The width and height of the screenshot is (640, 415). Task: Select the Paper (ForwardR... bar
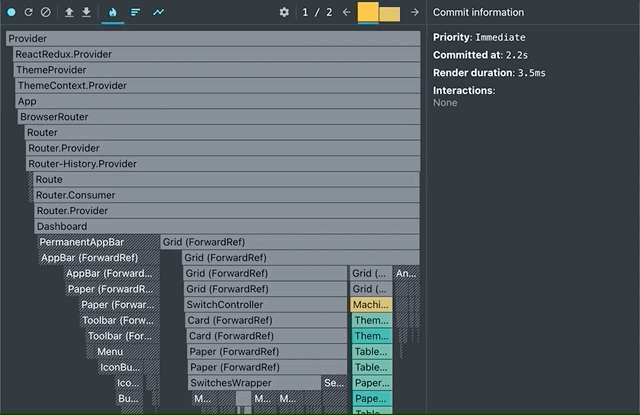[x=113, y=289]
